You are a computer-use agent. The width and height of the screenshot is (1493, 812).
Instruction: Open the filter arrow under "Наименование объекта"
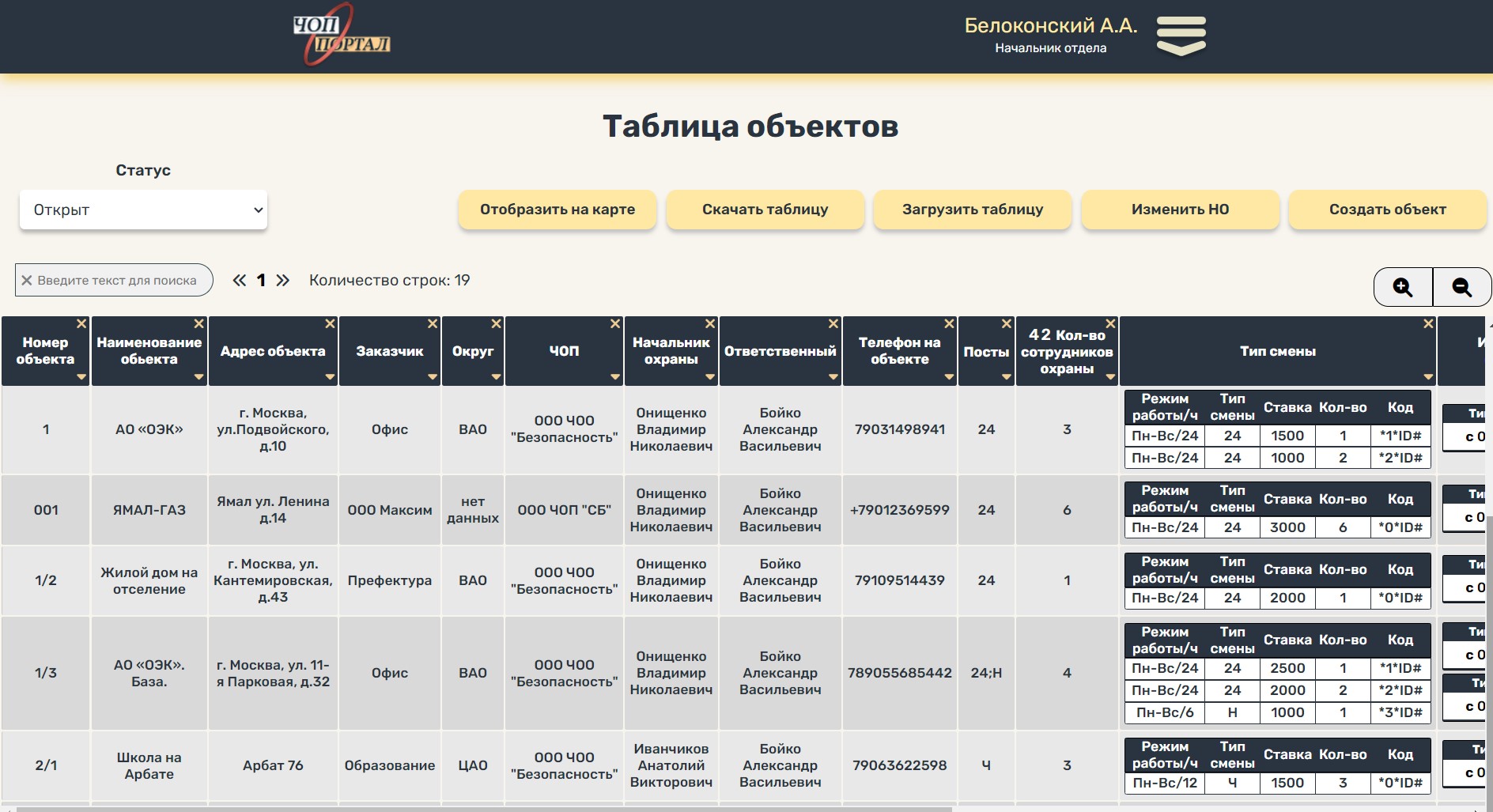199,378
